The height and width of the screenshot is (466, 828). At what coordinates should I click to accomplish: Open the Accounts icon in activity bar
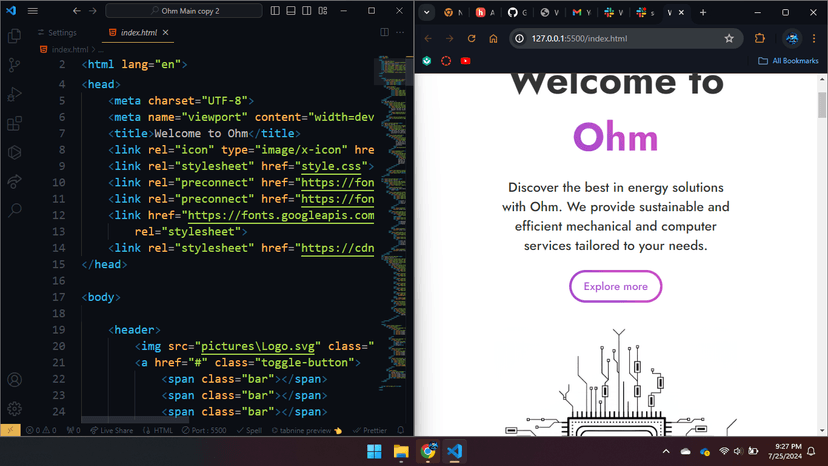[14, 379]
